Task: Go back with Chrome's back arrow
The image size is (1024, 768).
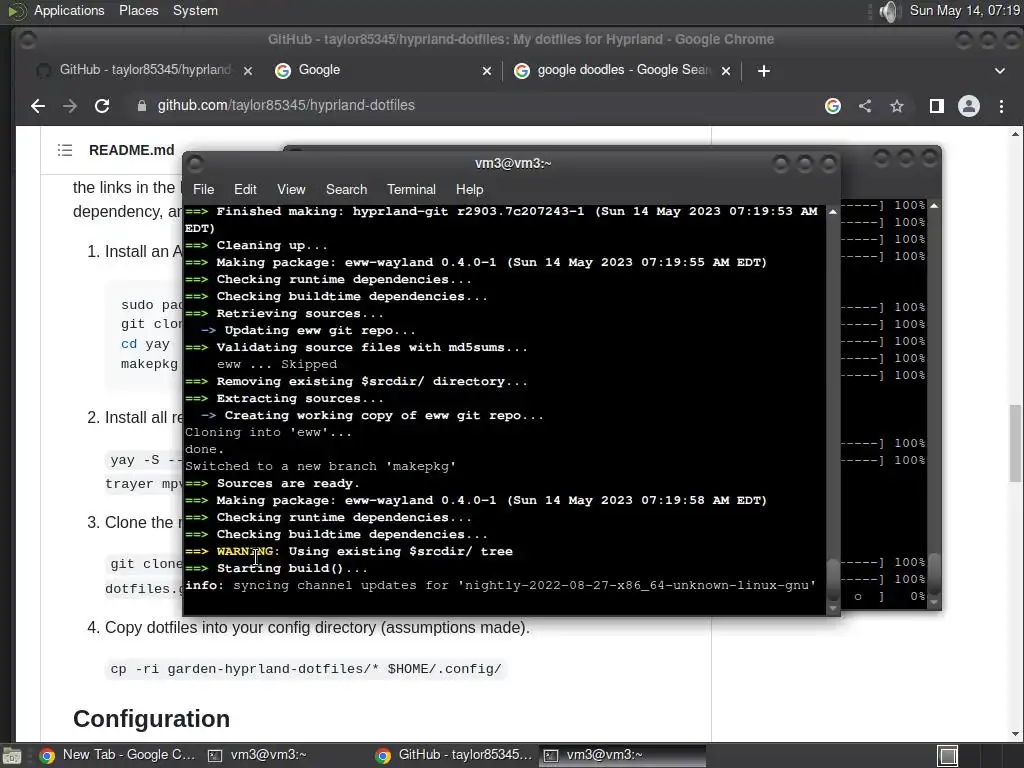Action: pos(38,106)
